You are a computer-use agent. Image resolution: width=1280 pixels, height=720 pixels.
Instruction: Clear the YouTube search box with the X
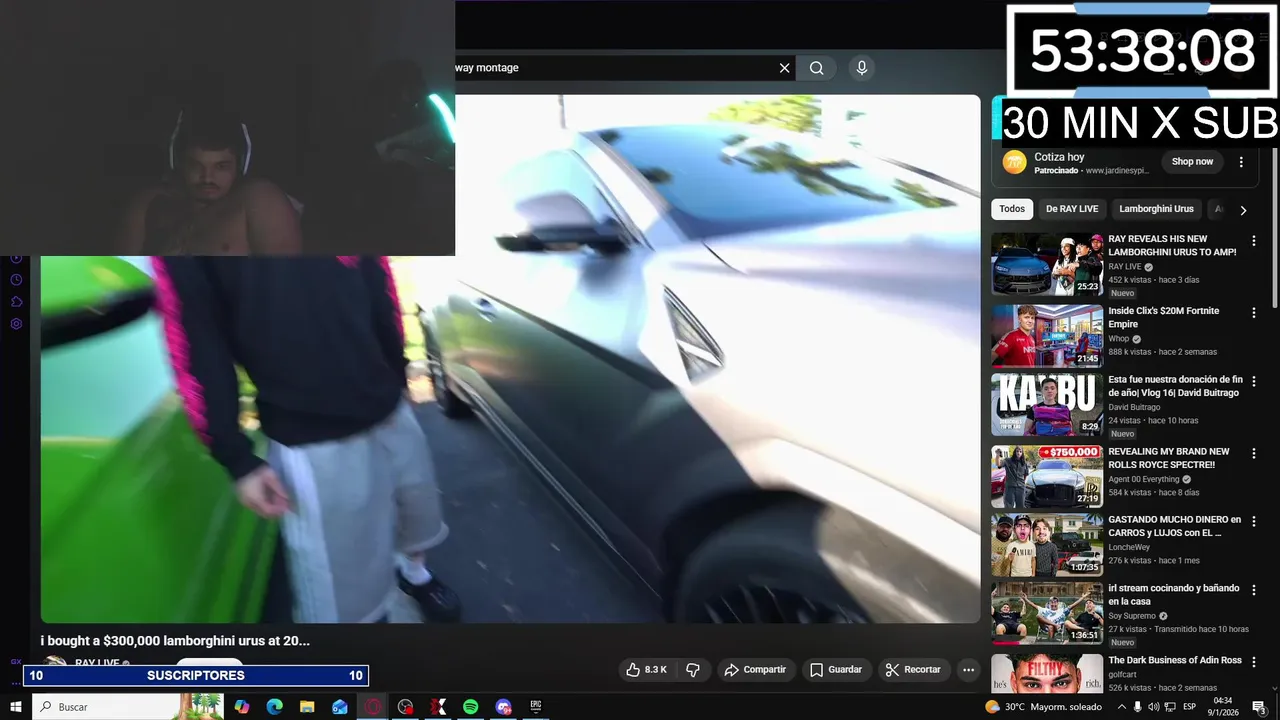785,68
